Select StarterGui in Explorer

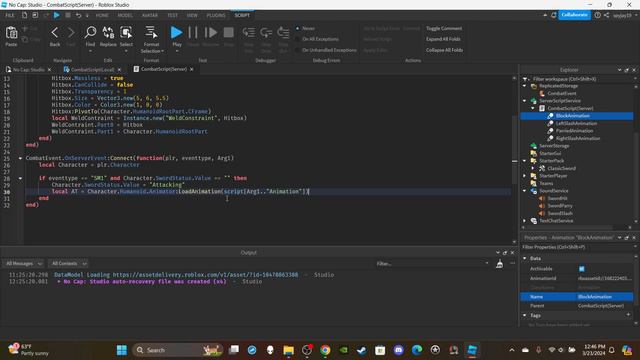click(x=550, y=153)
